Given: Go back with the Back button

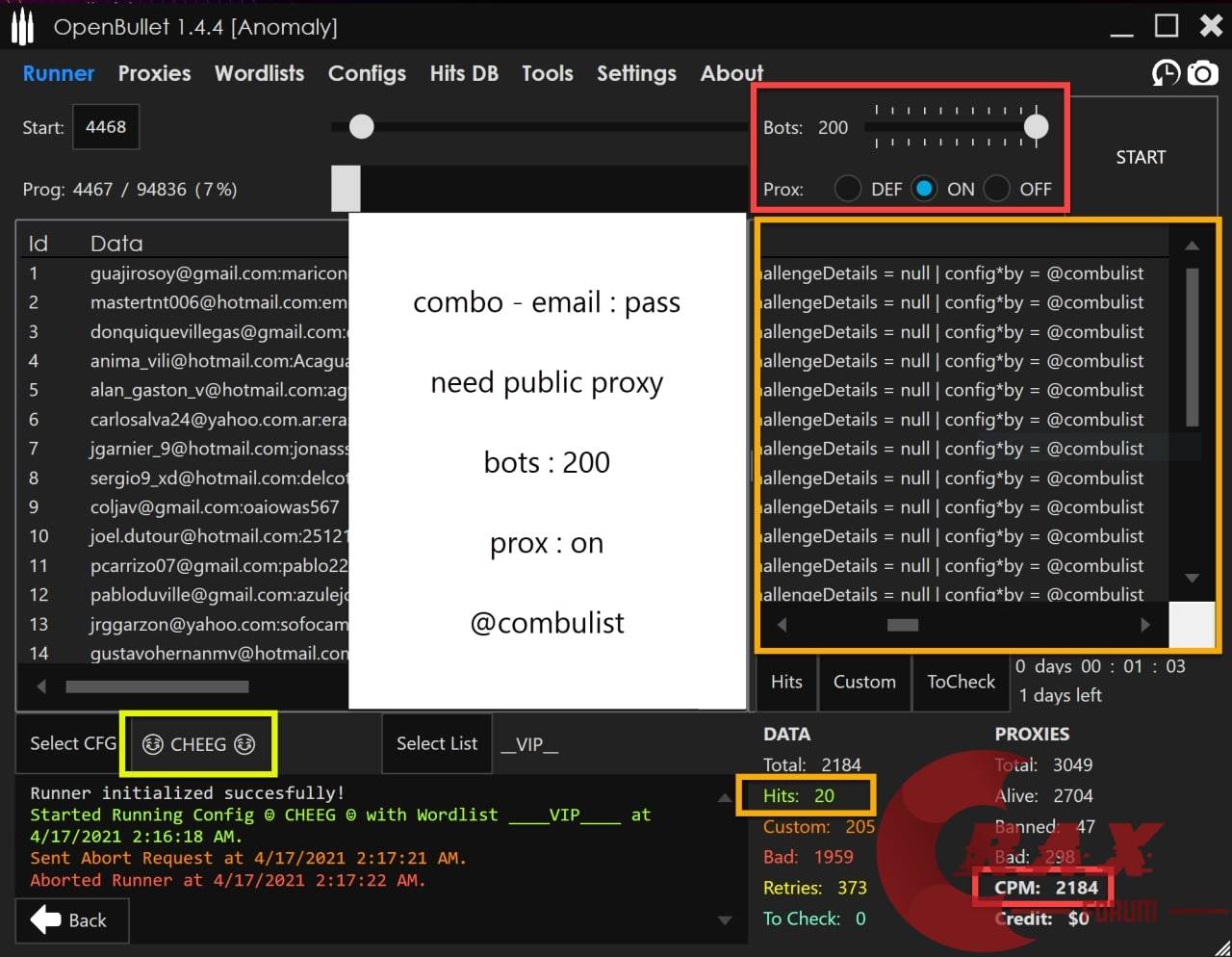Looking at the screenshot, I should tap(72, 920).
